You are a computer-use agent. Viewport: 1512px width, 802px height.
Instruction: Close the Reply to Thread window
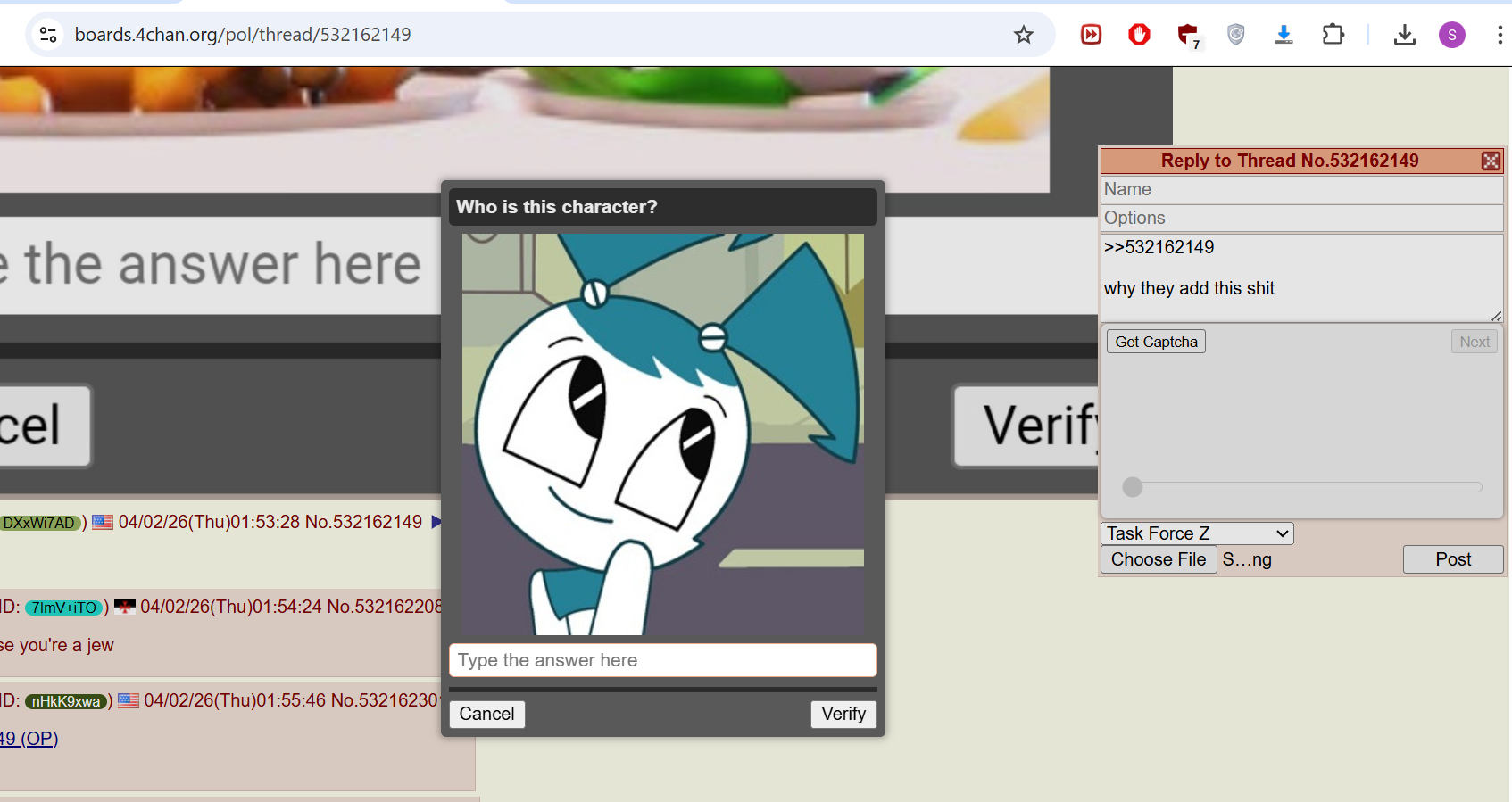coord(1491,161)
